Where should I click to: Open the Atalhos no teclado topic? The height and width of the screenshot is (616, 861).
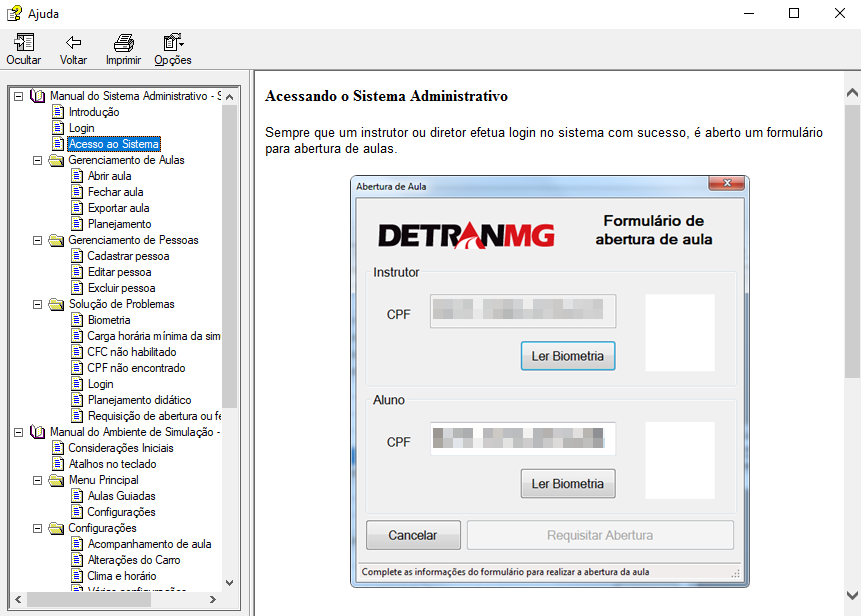112,464
